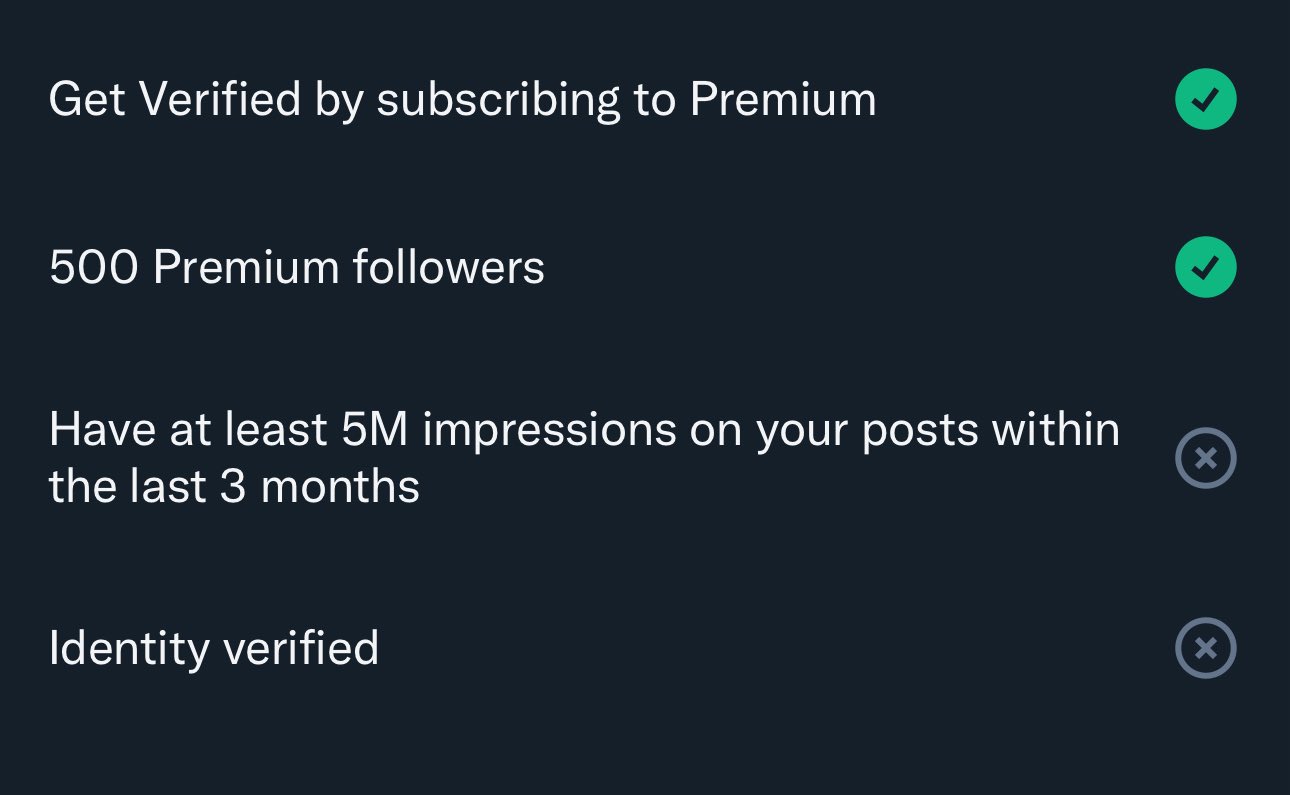Click the gray X beside 5M impressions requirement
The width and height of the screenshot is (1290, 795).
pyautogui.click(x=1205, y=458)
